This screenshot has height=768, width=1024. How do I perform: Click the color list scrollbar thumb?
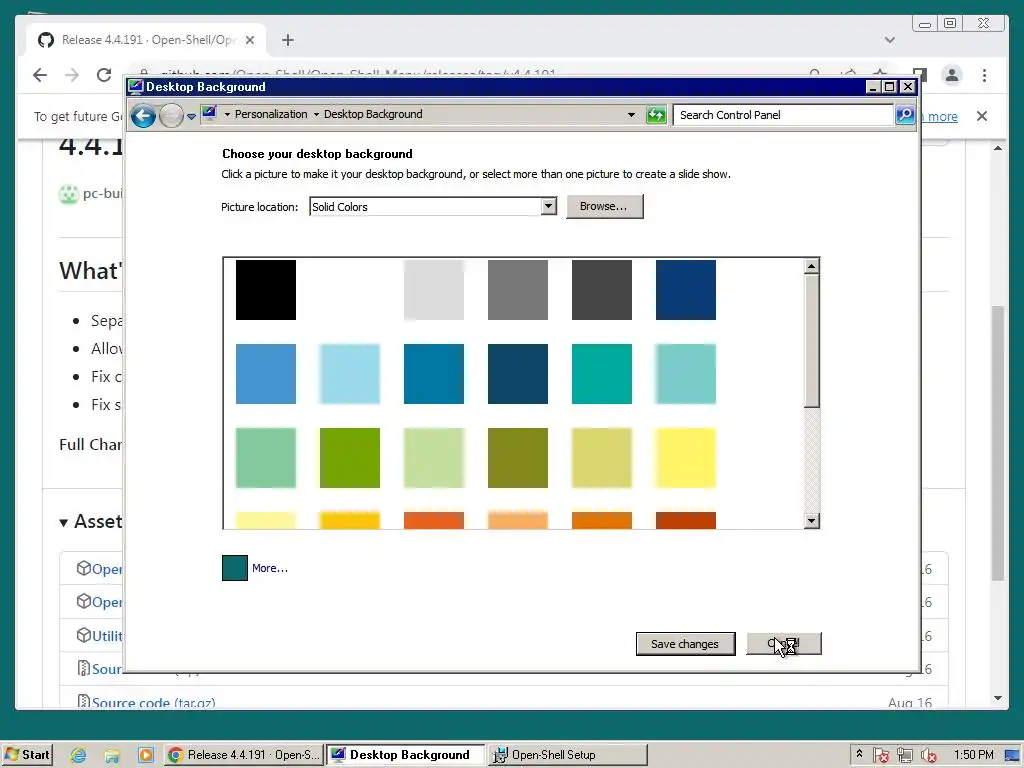click(x=812, y=340)
